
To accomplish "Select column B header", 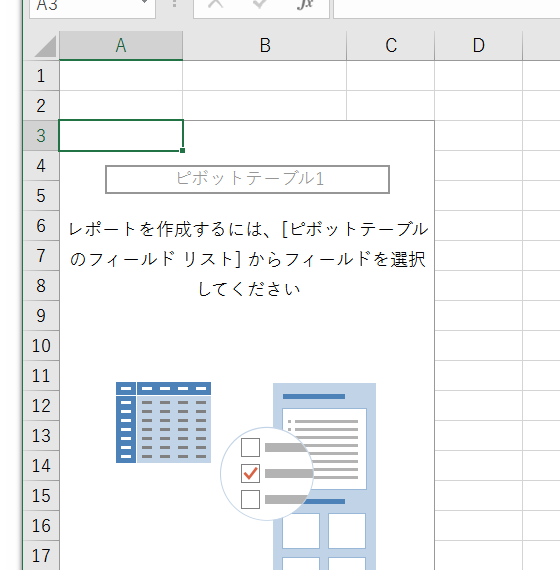I will (265, 46).
